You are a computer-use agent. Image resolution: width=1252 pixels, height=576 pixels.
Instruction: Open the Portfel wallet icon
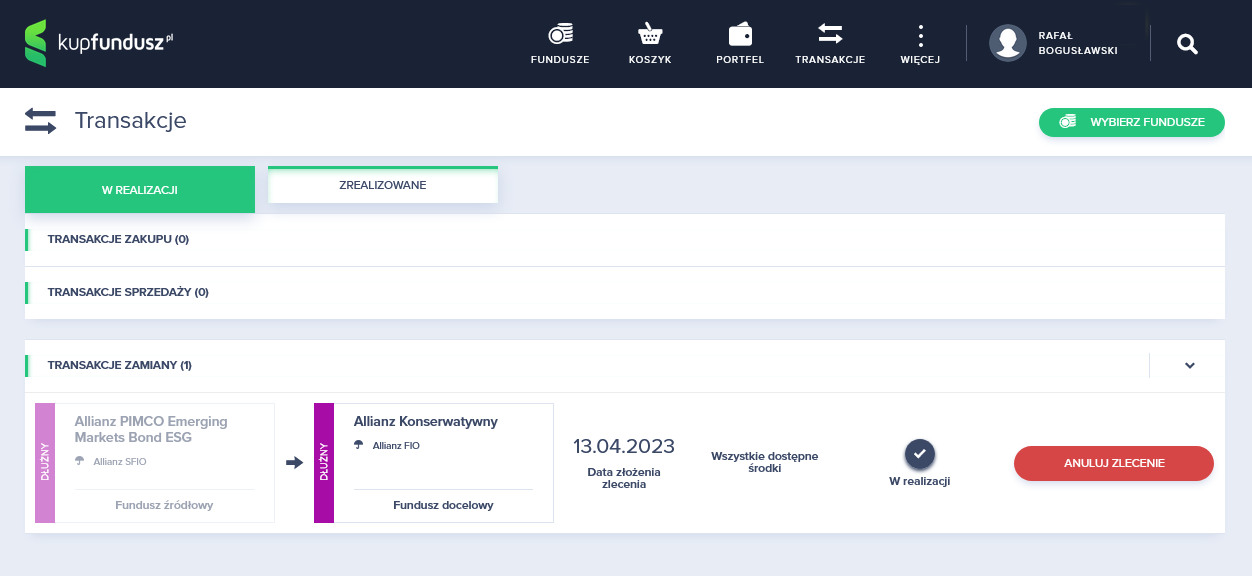point(740,34)
